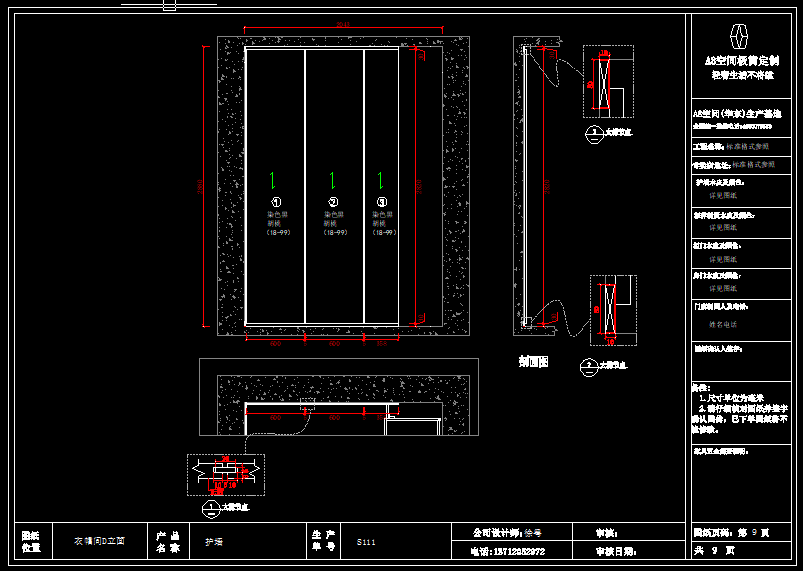
Task: Select the 剖面图 section view label
Action: point(533,362)
